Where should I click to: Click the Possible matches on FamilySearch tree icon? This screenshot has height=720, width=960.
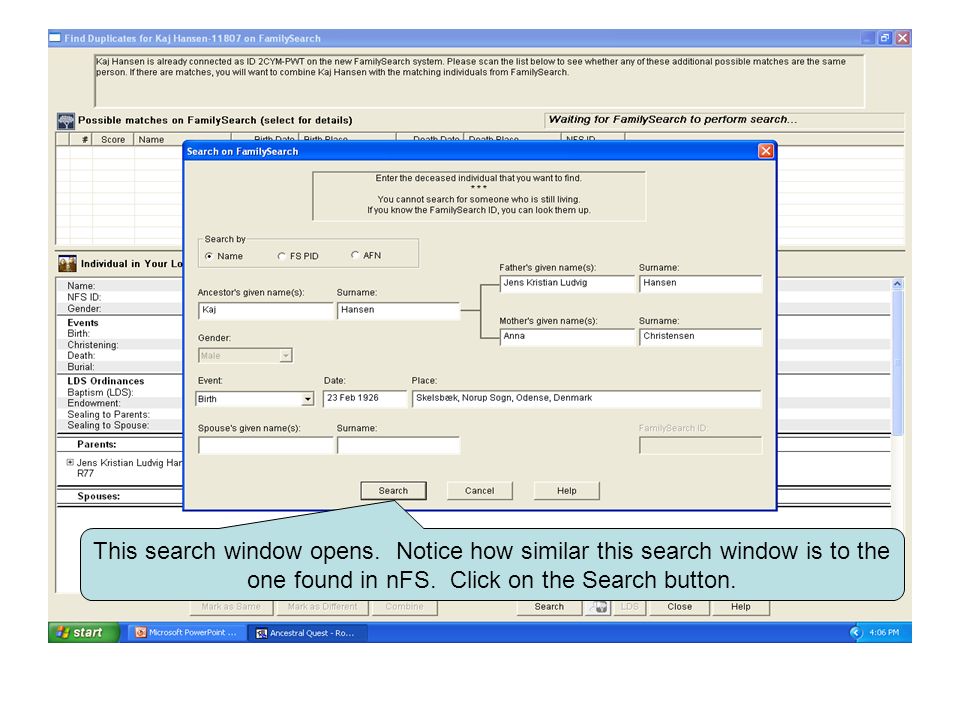click(x=66, y=121)
